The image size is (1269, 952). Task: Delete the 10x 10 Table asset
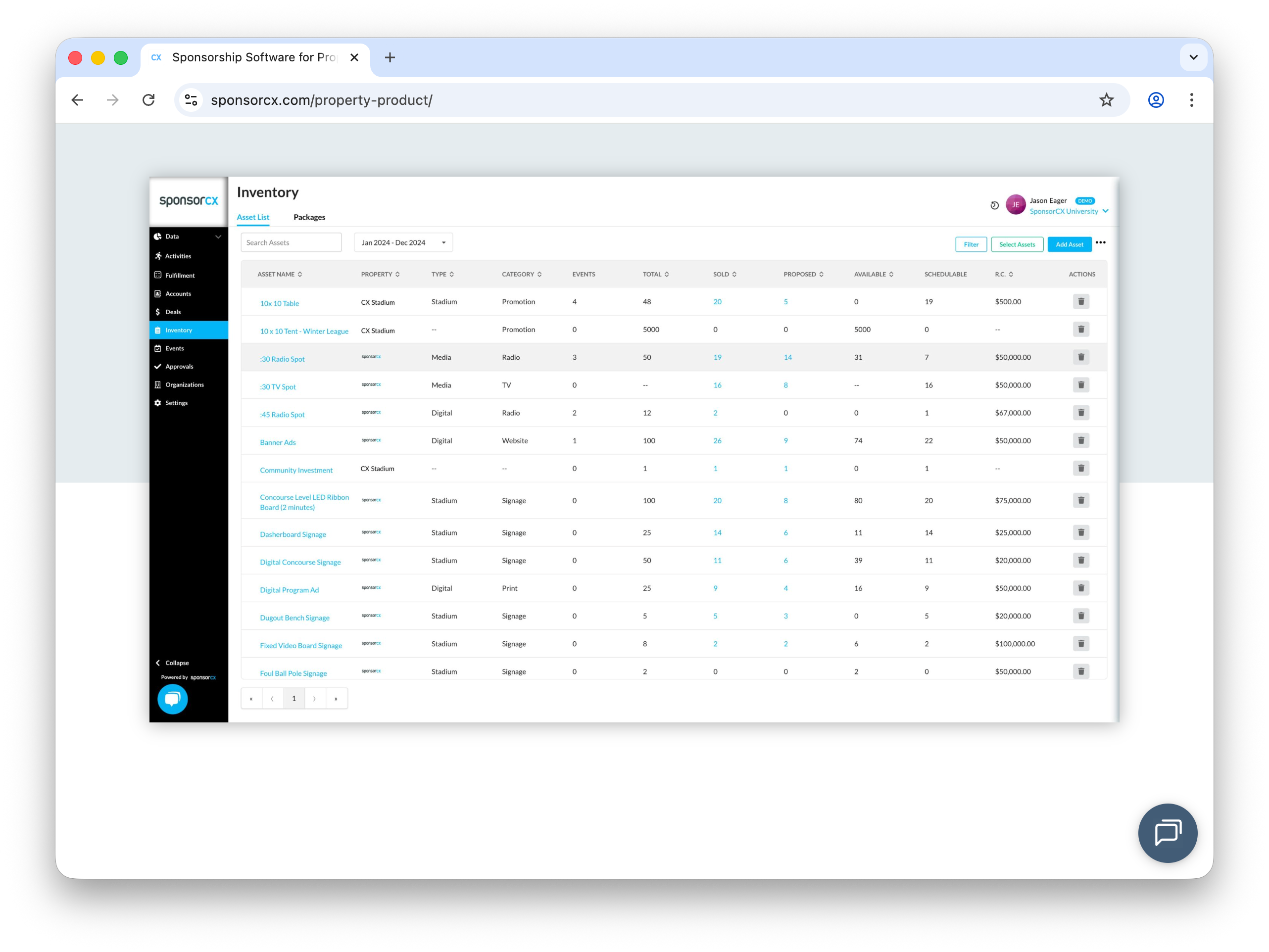click(1080, 302)
